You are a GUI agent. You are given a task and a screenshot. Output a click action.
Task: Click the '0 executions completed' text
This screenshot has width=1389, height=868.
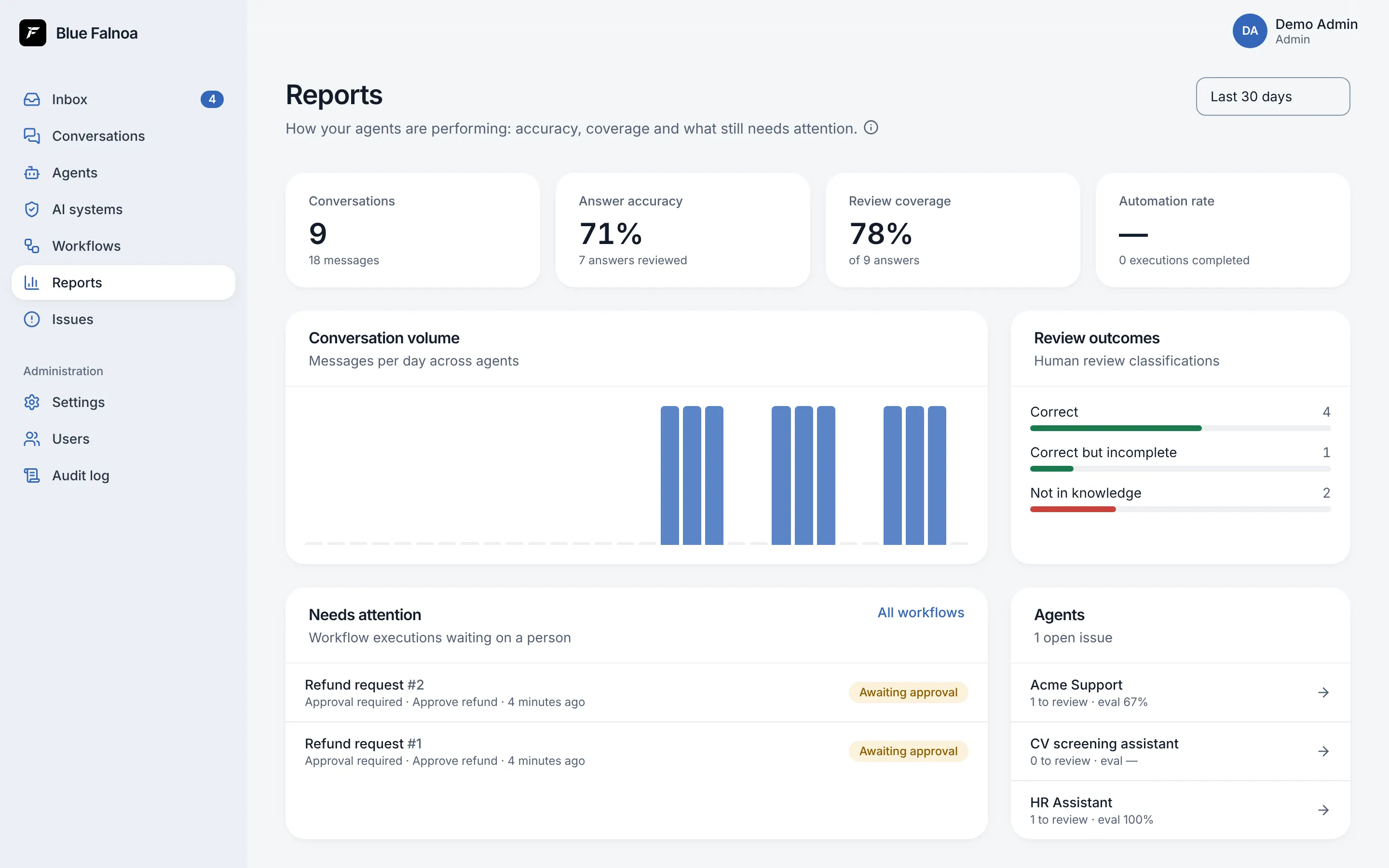(1184, 260)
